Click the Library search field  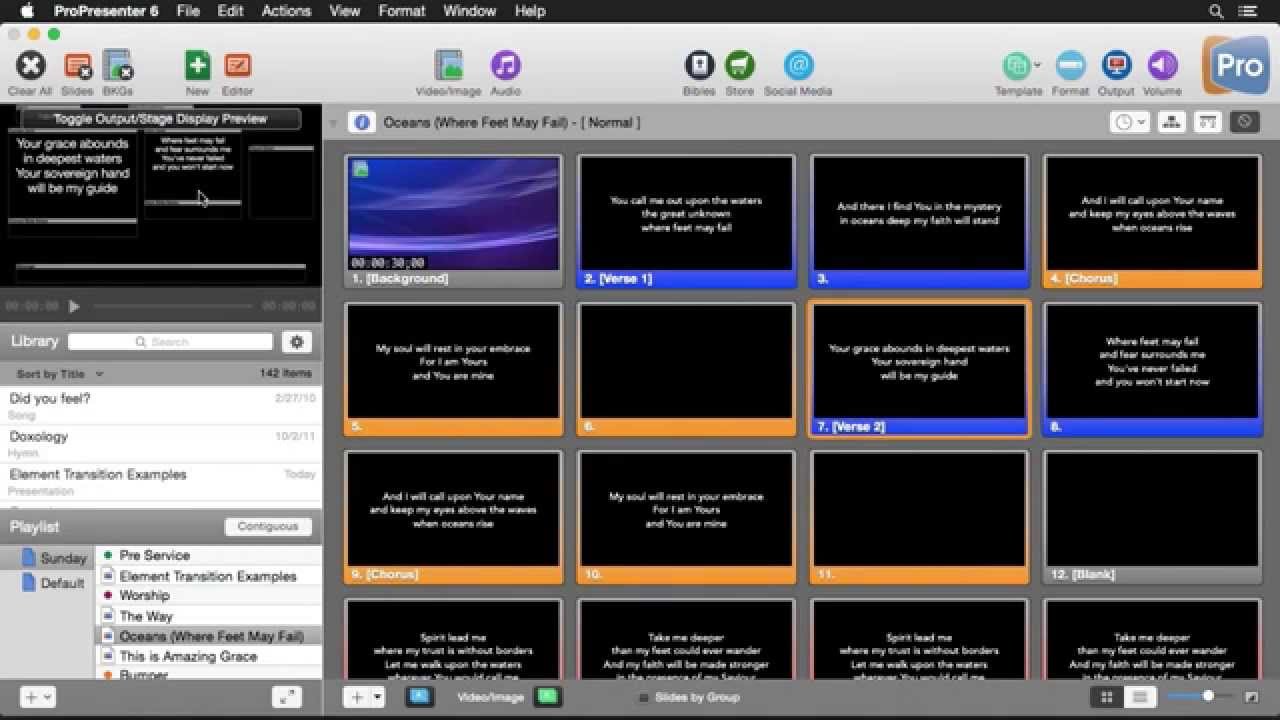click(170, 341)
